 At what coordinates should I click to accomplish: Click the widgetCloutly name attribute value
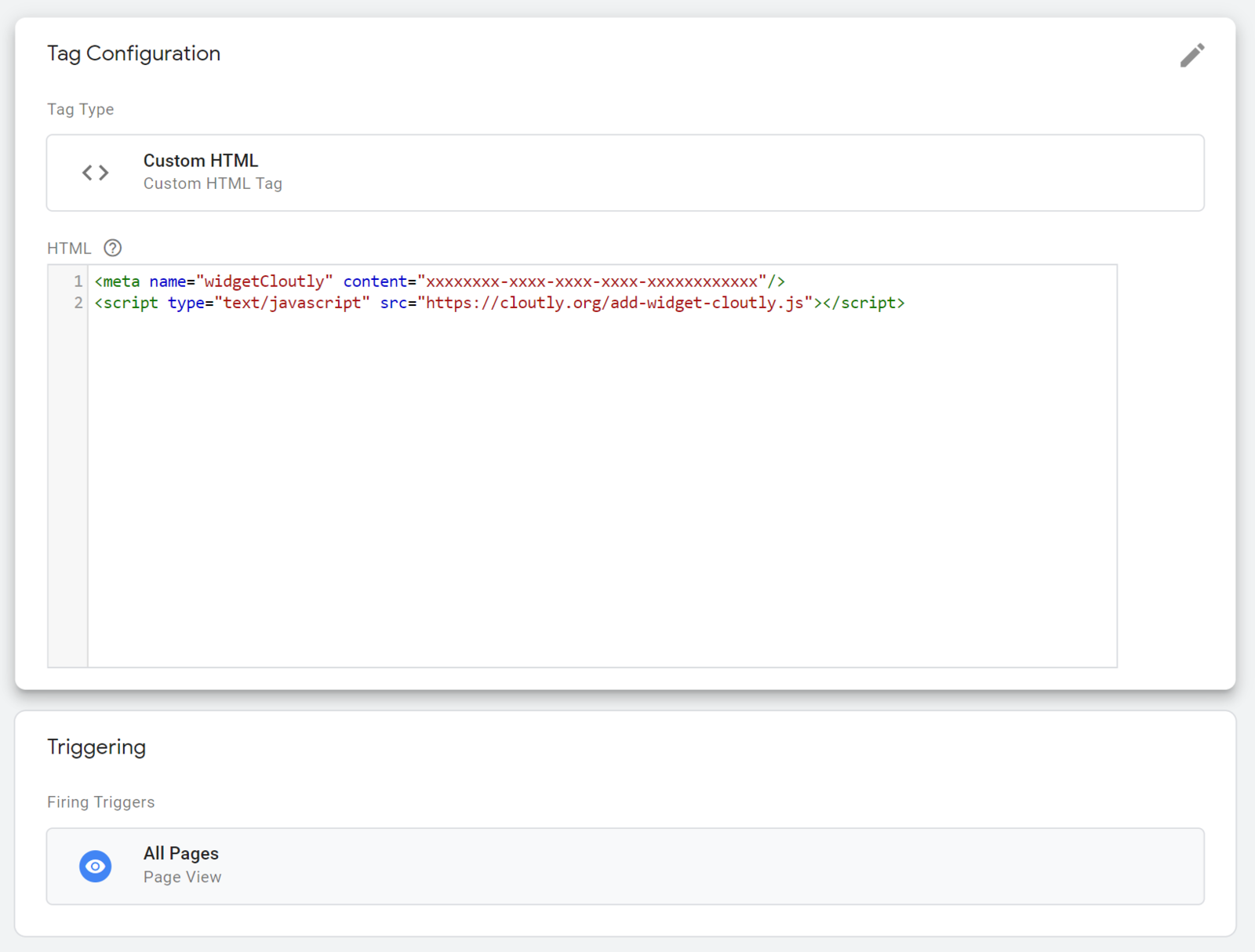(x=264, y=282)
